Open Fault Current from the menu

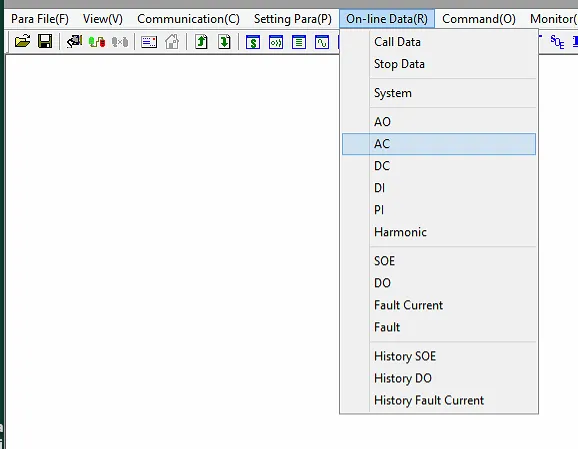[439, 305]
